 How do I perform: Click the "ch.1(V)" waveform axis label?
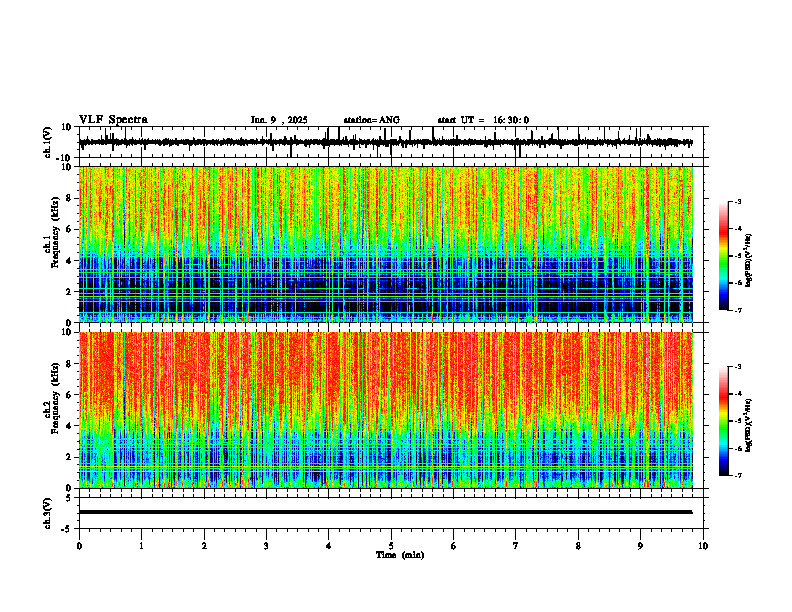(x=48, y=142)
